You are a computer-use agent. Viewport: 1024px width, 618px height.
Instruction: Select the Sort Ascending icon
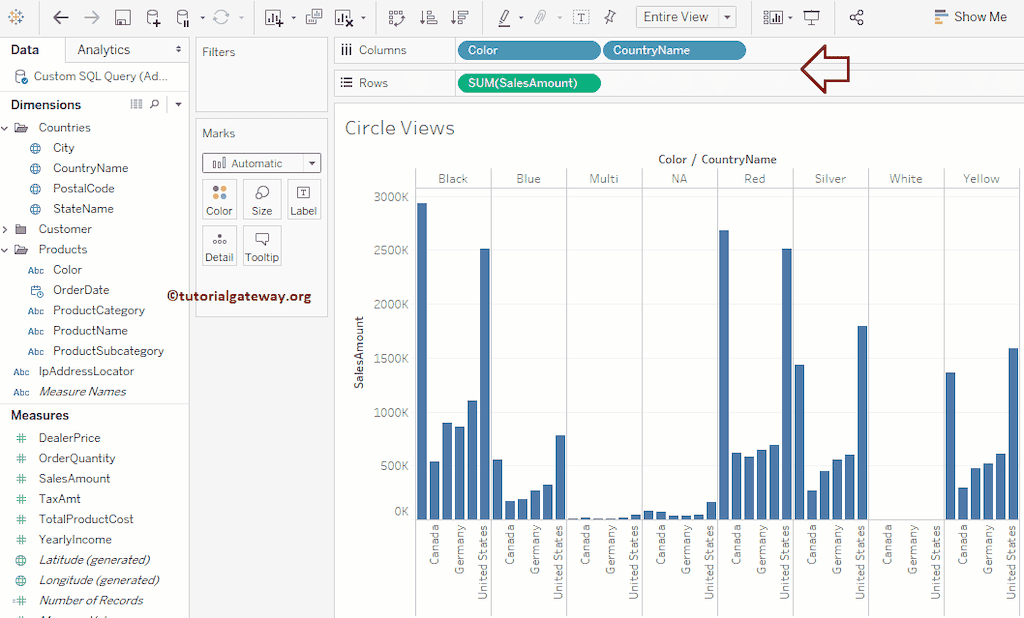(x=427, y=16)
